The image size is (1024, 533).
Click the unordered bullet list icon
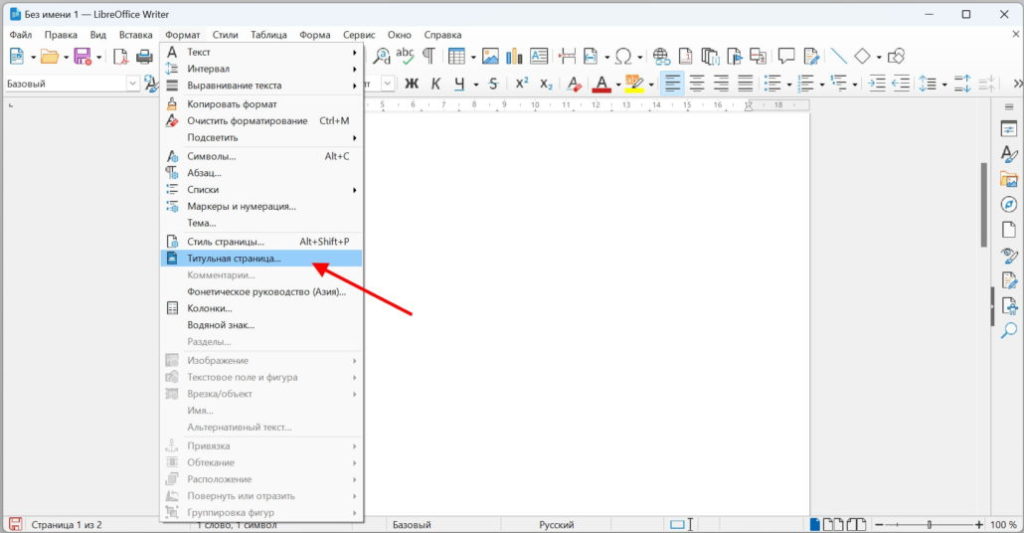pos(773,84)
